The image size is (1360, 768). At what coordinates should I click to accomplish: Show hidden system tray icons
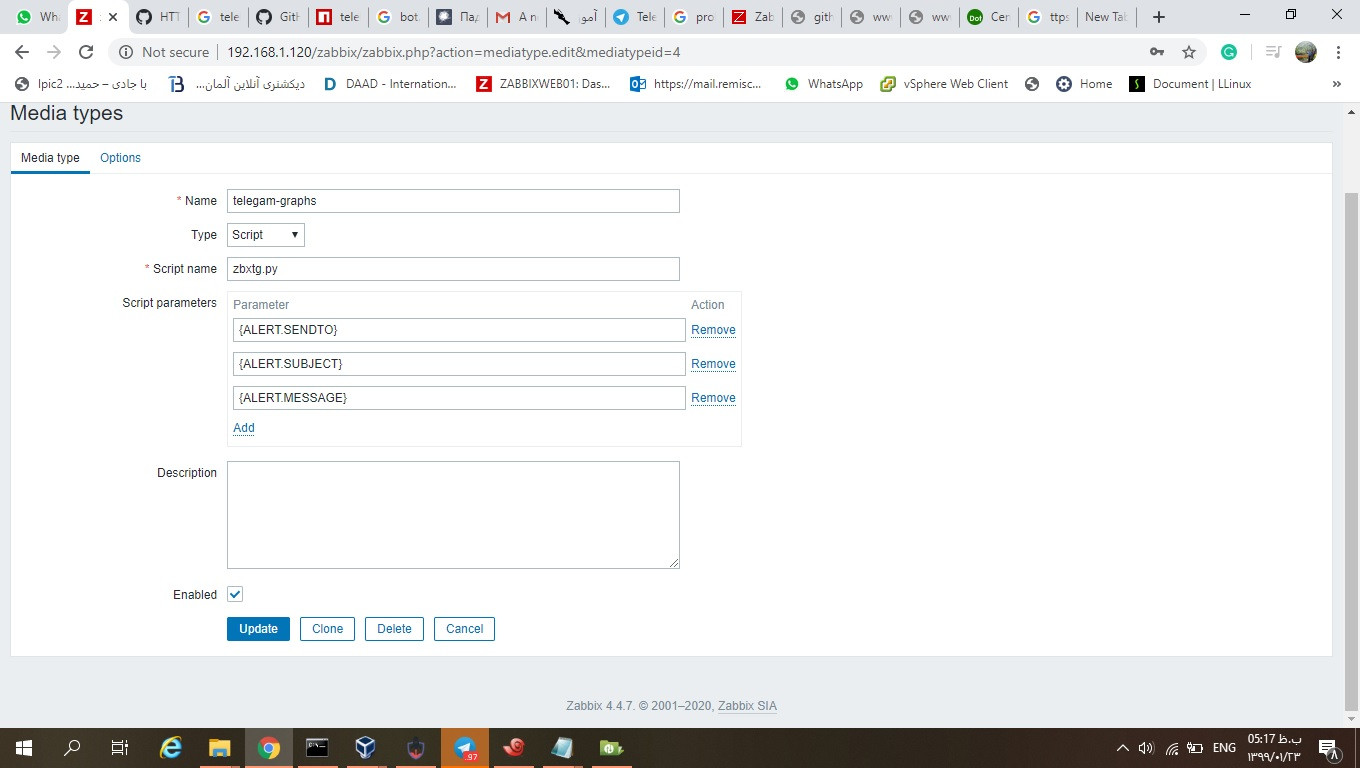(1122, 748)
